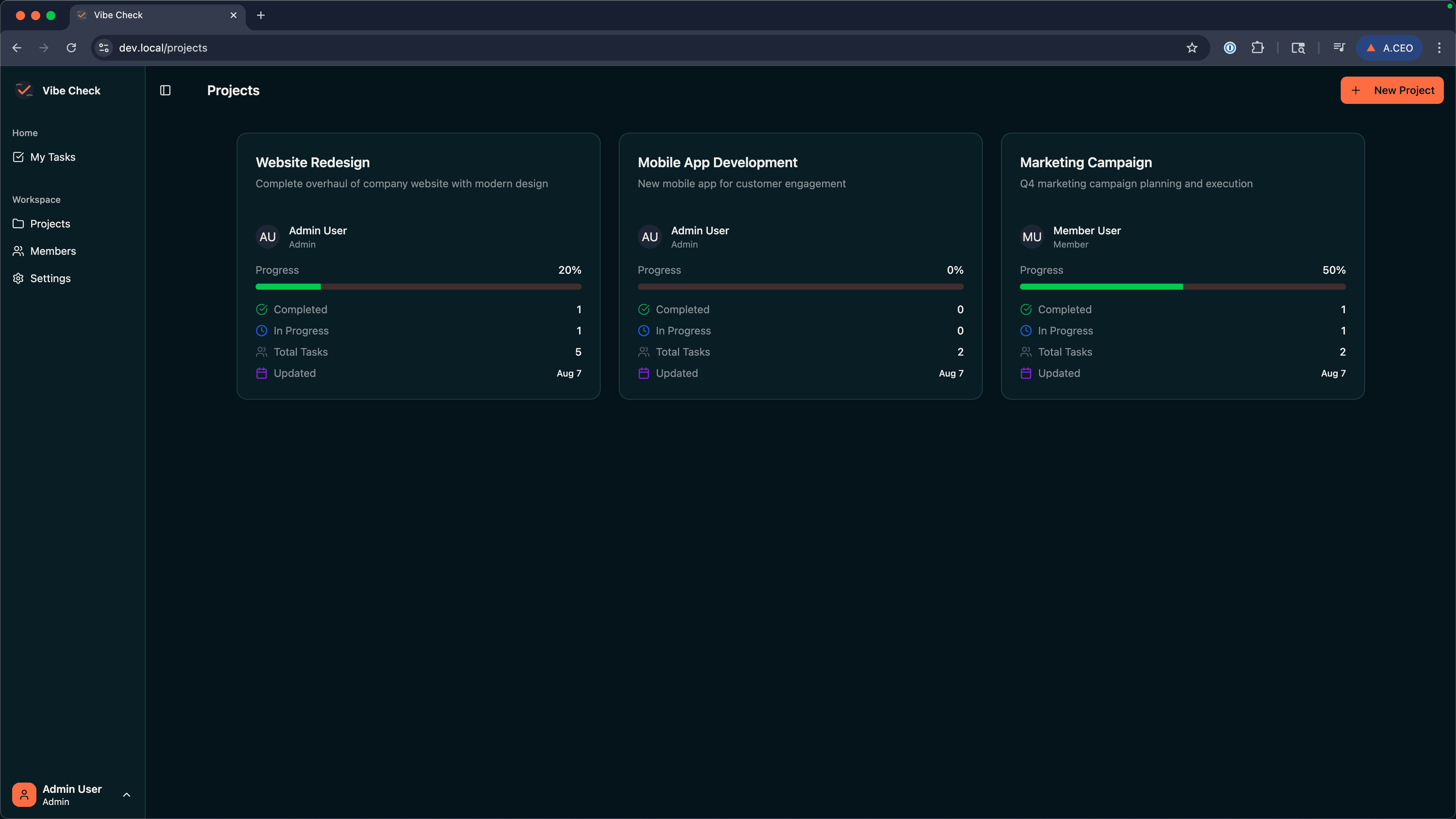The width and height of the screenshot is (1456, 819).
Task: Open the media controls icon in browser toolbar
Action: (1338, 48)
